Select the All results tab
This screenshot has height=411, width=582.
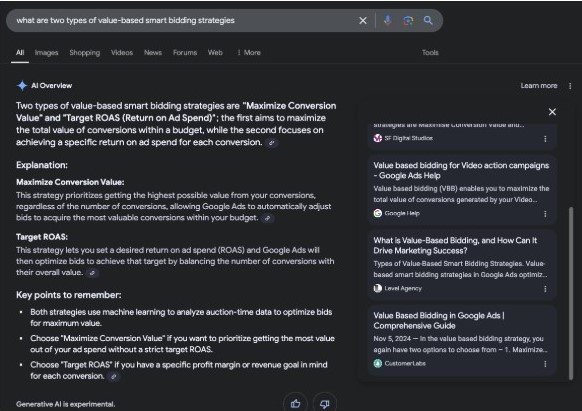[20, 52]
